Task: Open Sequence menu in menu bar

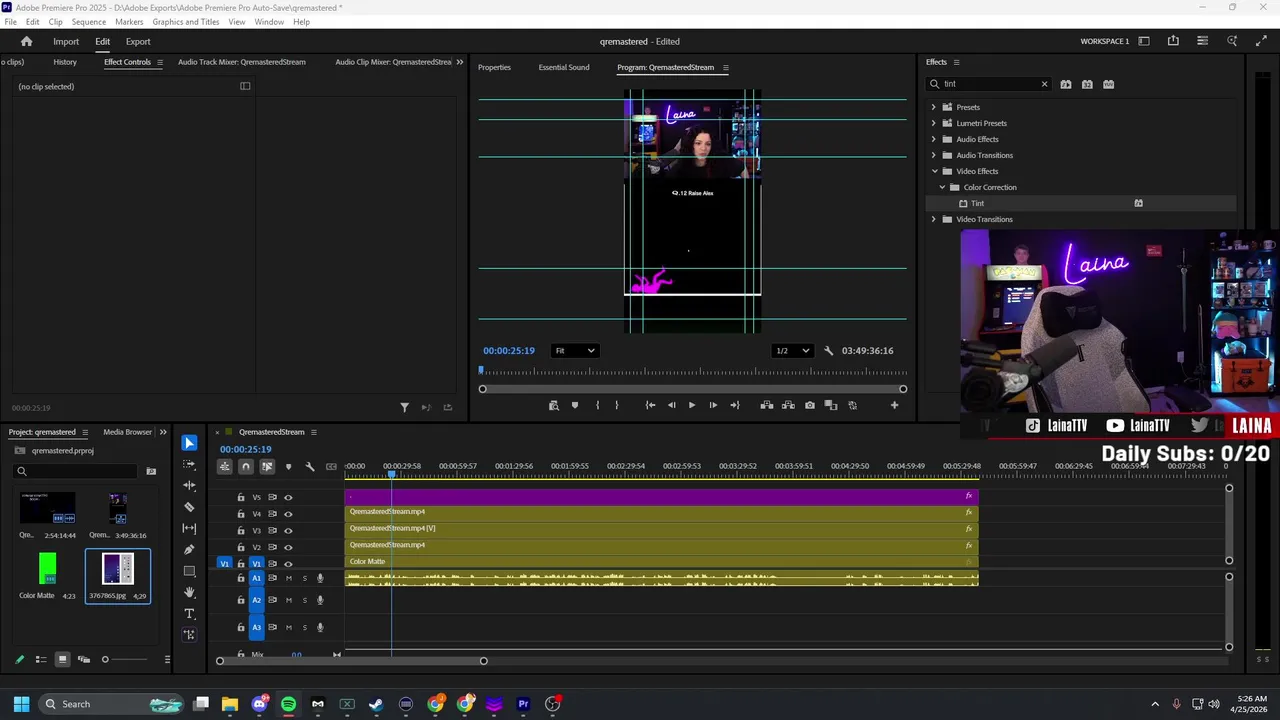Action: [88, 22]
